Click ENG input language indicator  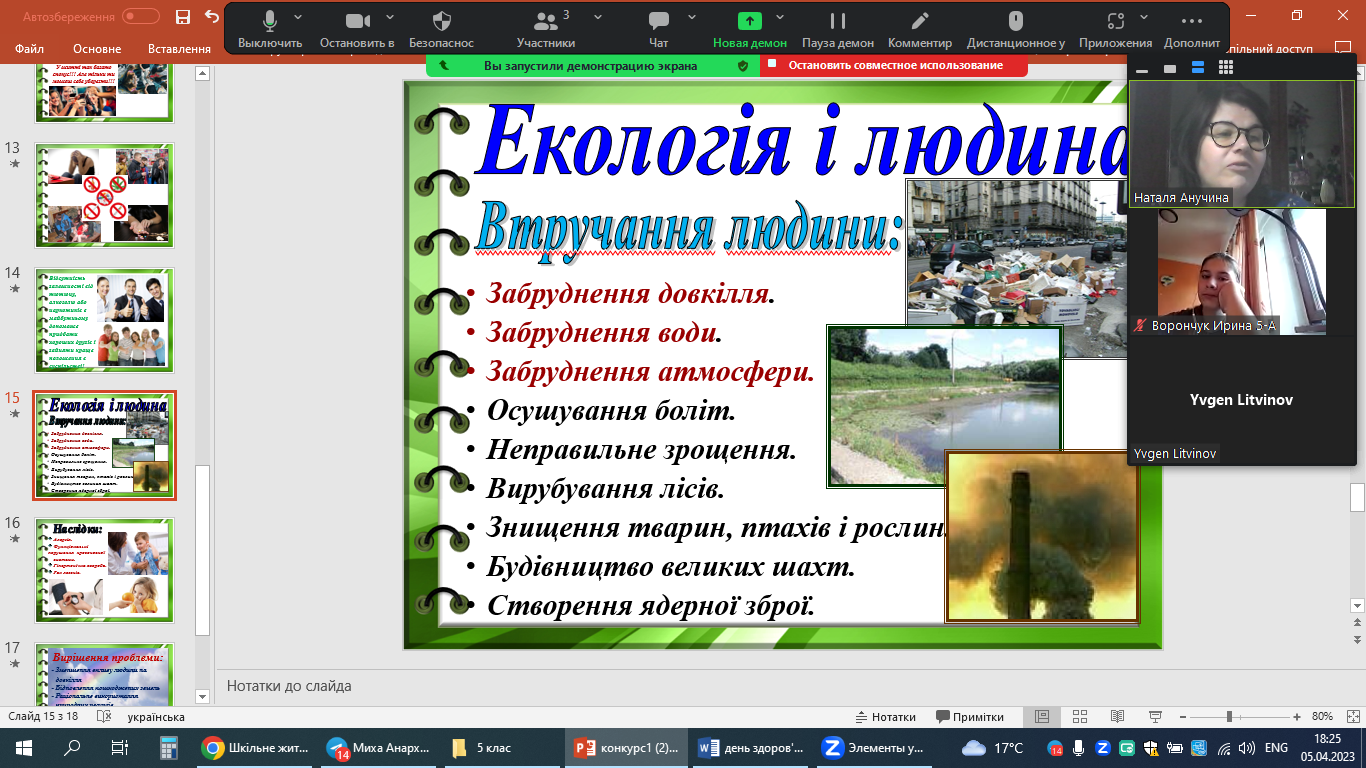point(1276,748)
